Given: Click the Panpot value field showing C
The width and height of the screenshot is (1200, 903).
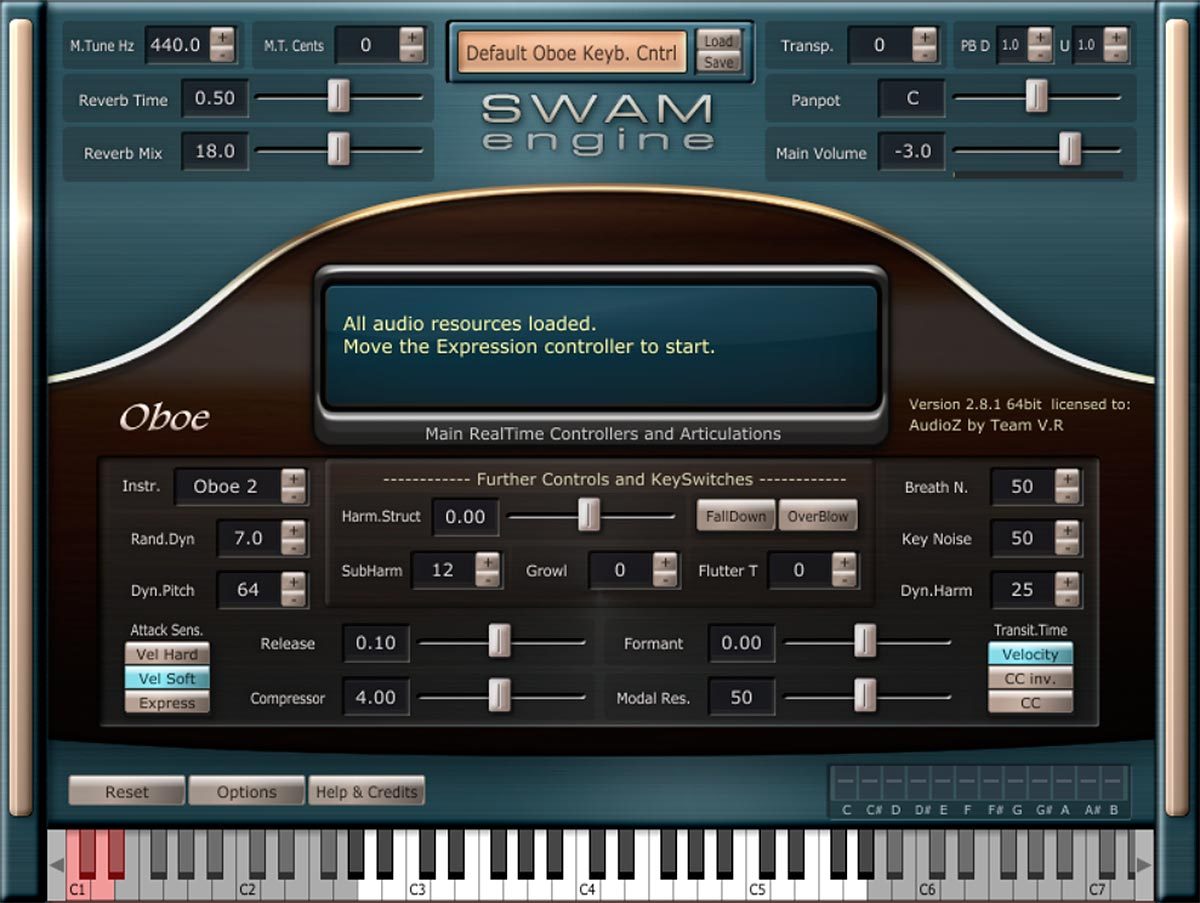Looking at the screenshot, I should (x=912, y=99).
